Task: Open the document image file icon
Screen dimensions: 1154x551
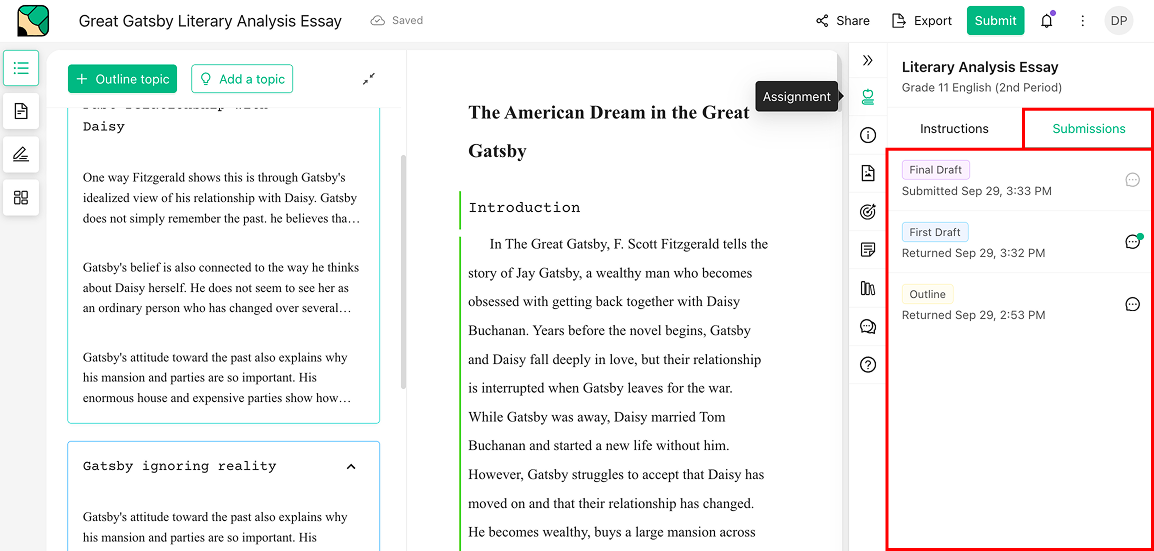Action: [x=868, y=173]
